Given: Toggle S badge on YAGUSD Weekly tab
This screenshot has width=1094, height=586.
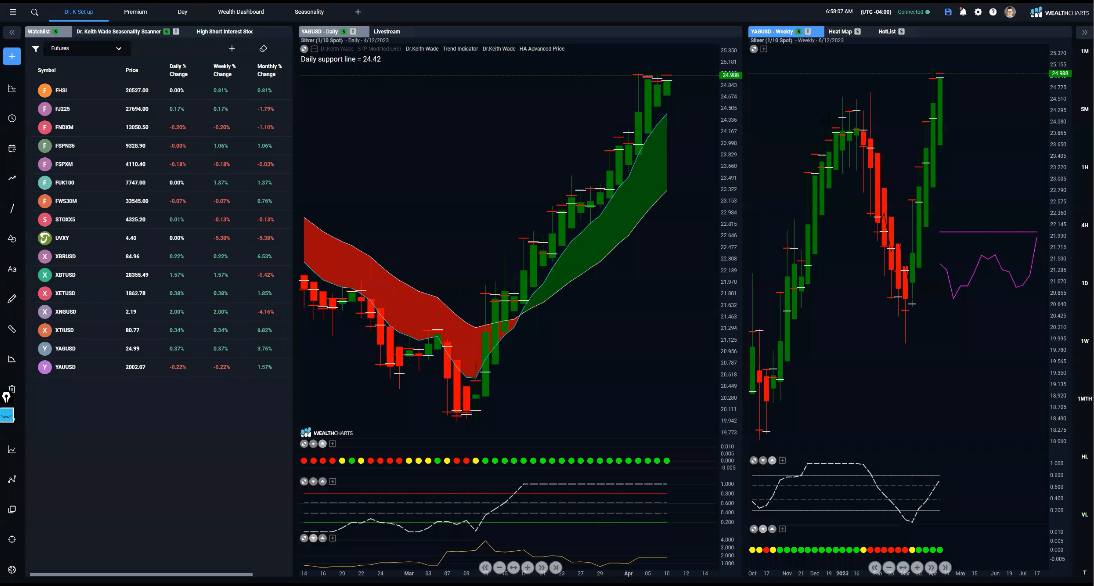Looking at the screenshot, I should [797, 31].
